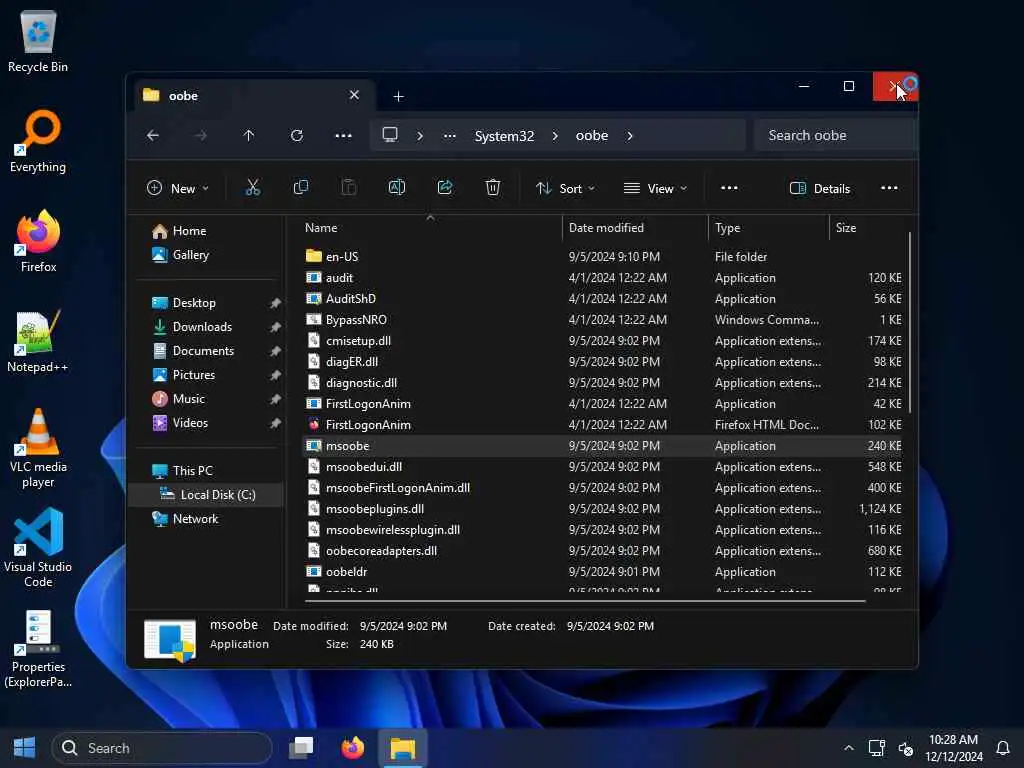Click the PC monitor icon in address bar
Viewport: 1024px width, 768px height.
coord(390,135)
